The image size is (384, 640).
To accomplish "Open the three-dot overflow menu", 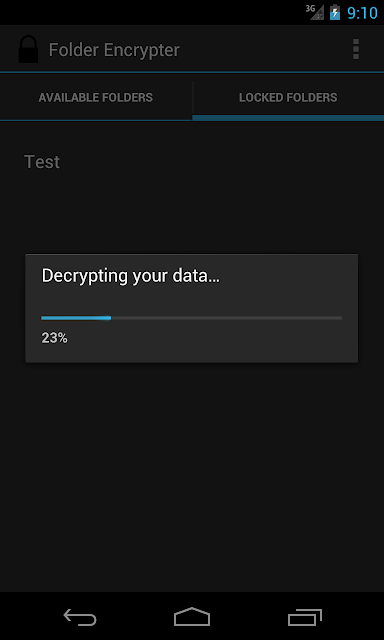I will click(356, 49).
